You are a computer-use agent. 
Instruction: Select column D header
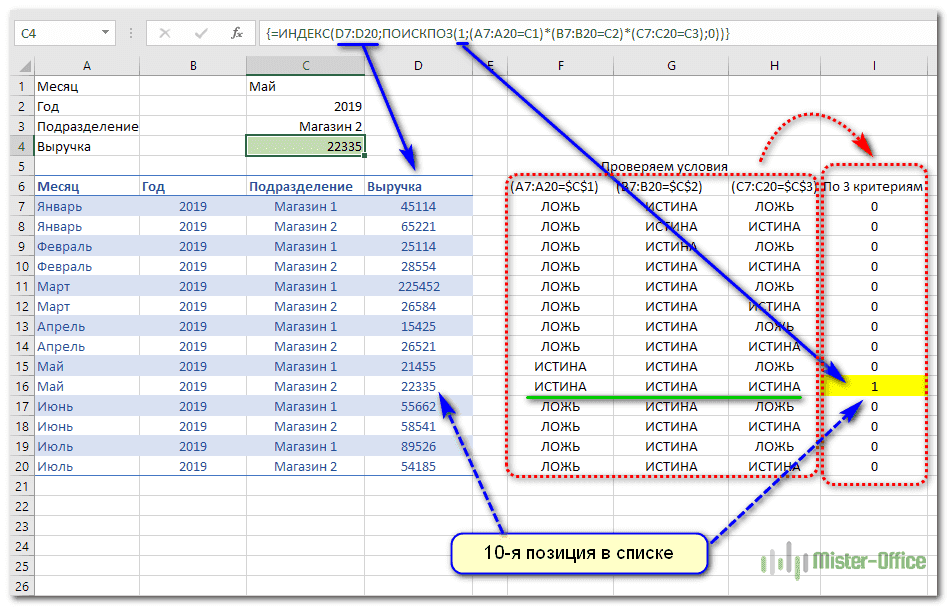click(x=418, y=66)
